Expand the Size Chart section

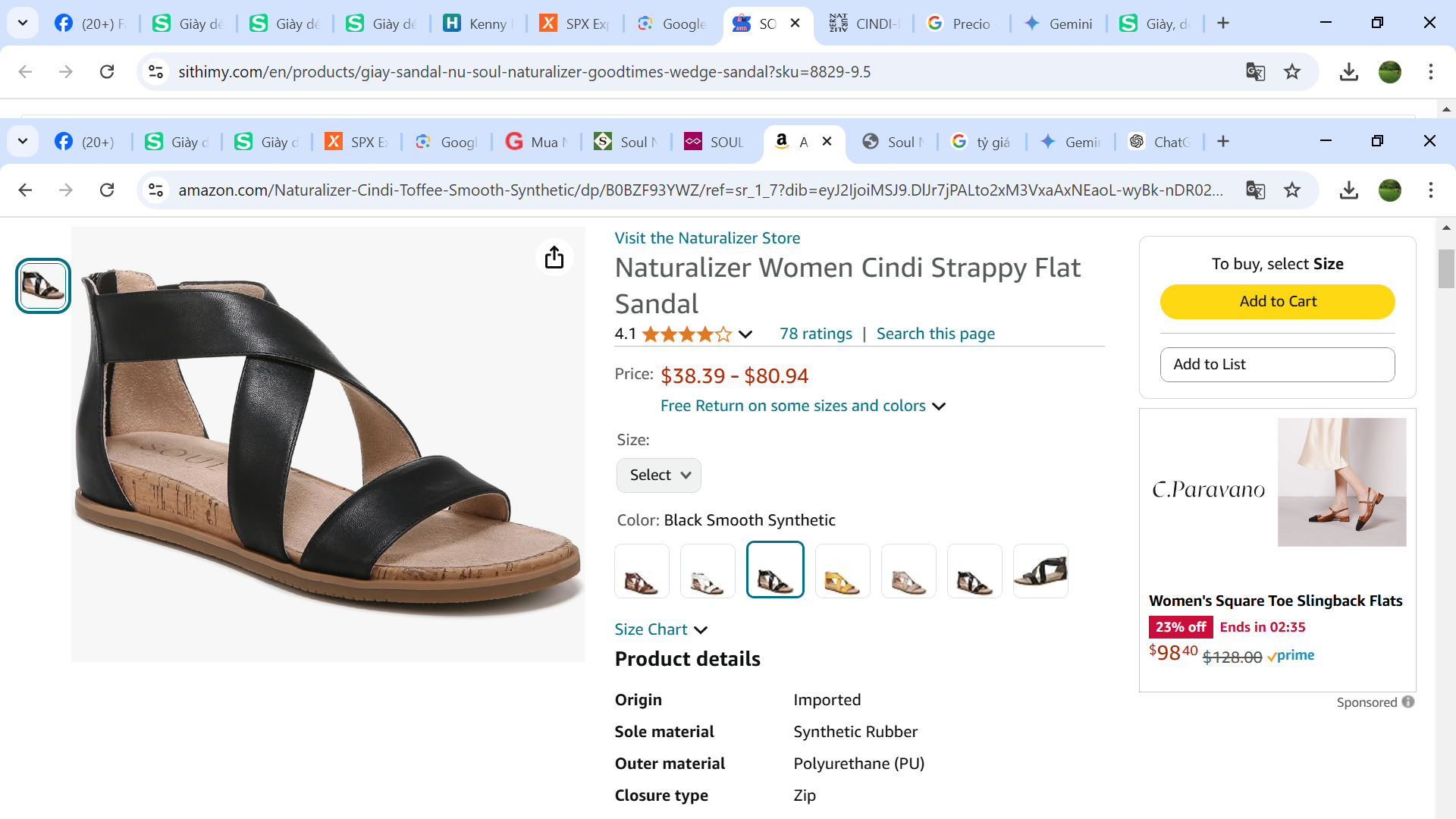[661, 629]
